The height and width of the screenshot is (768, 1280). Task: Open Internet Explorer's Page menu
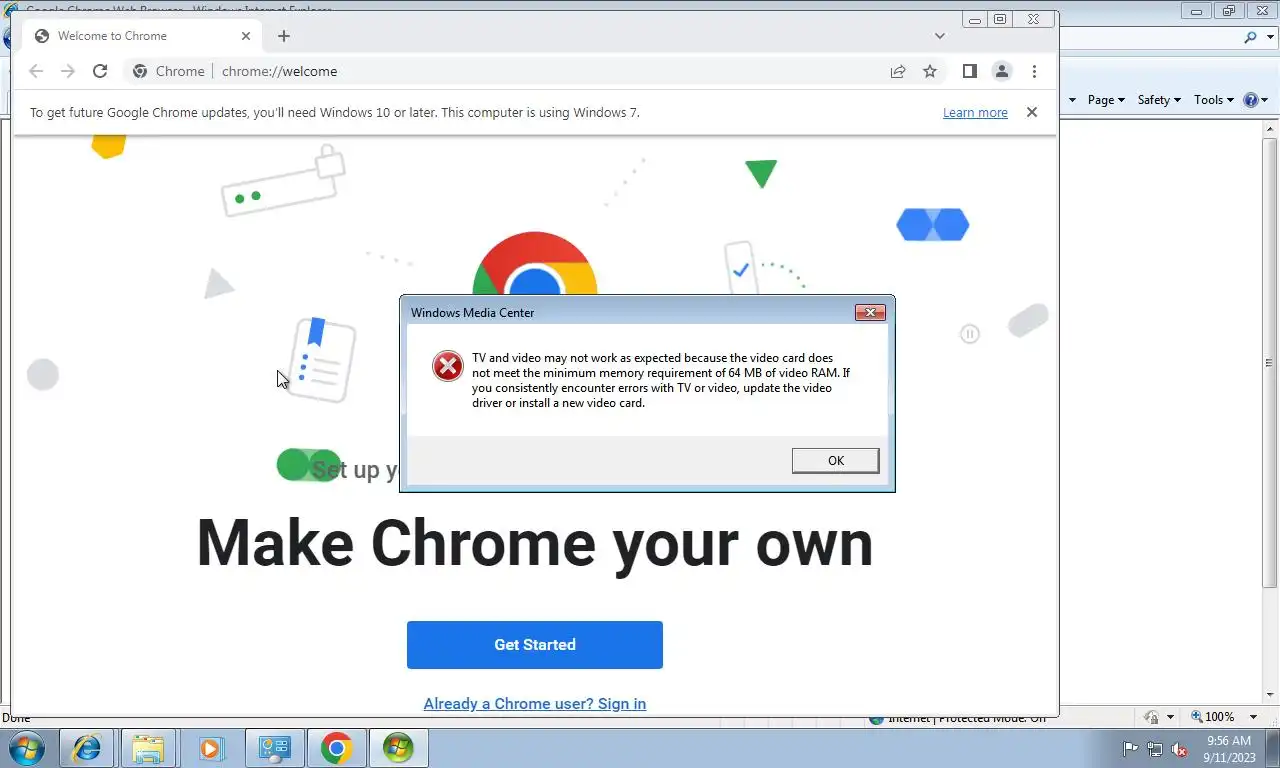point(1106,100)
